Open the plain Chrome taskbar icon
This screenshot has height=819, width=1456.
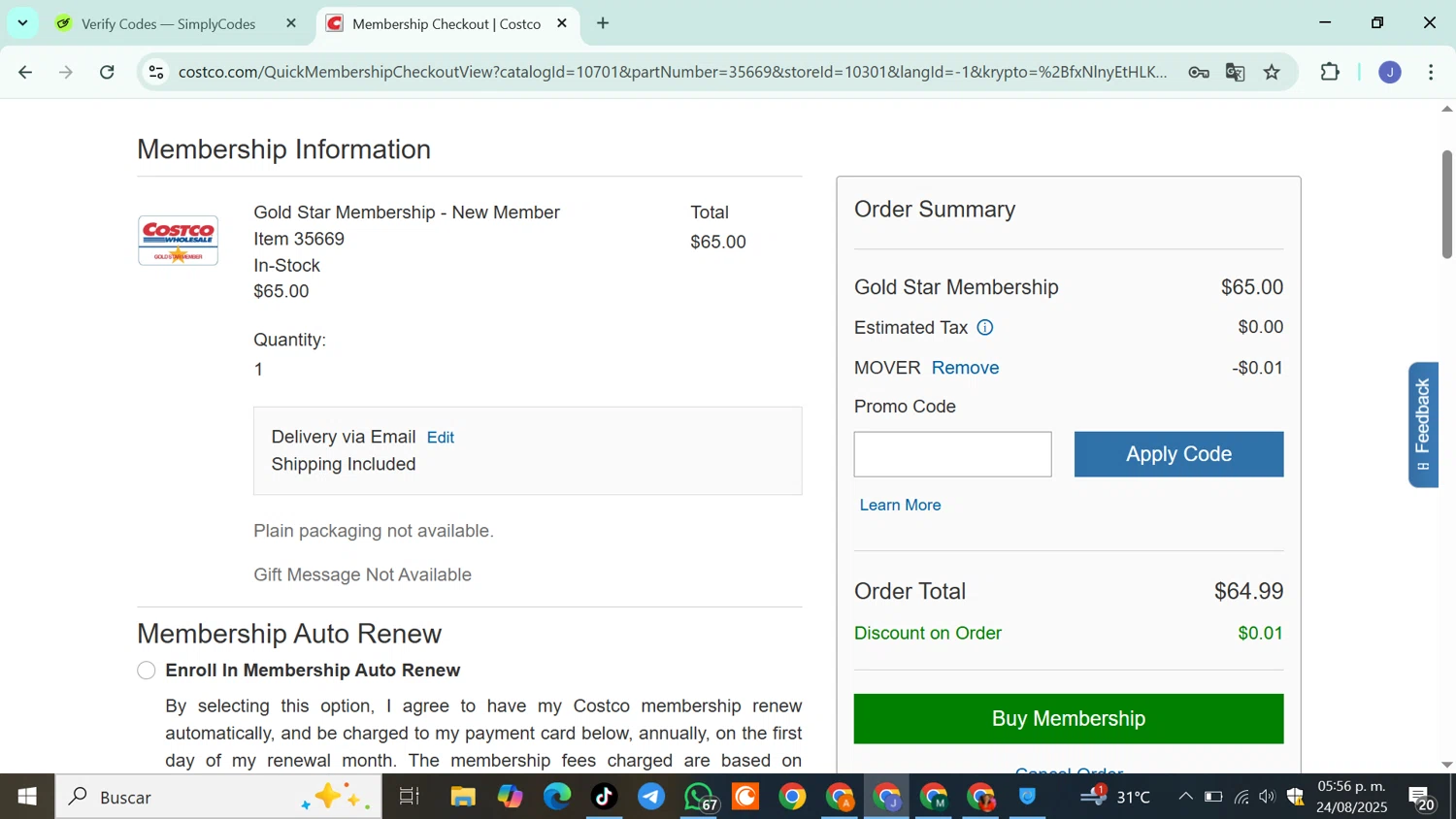point(792,797)
